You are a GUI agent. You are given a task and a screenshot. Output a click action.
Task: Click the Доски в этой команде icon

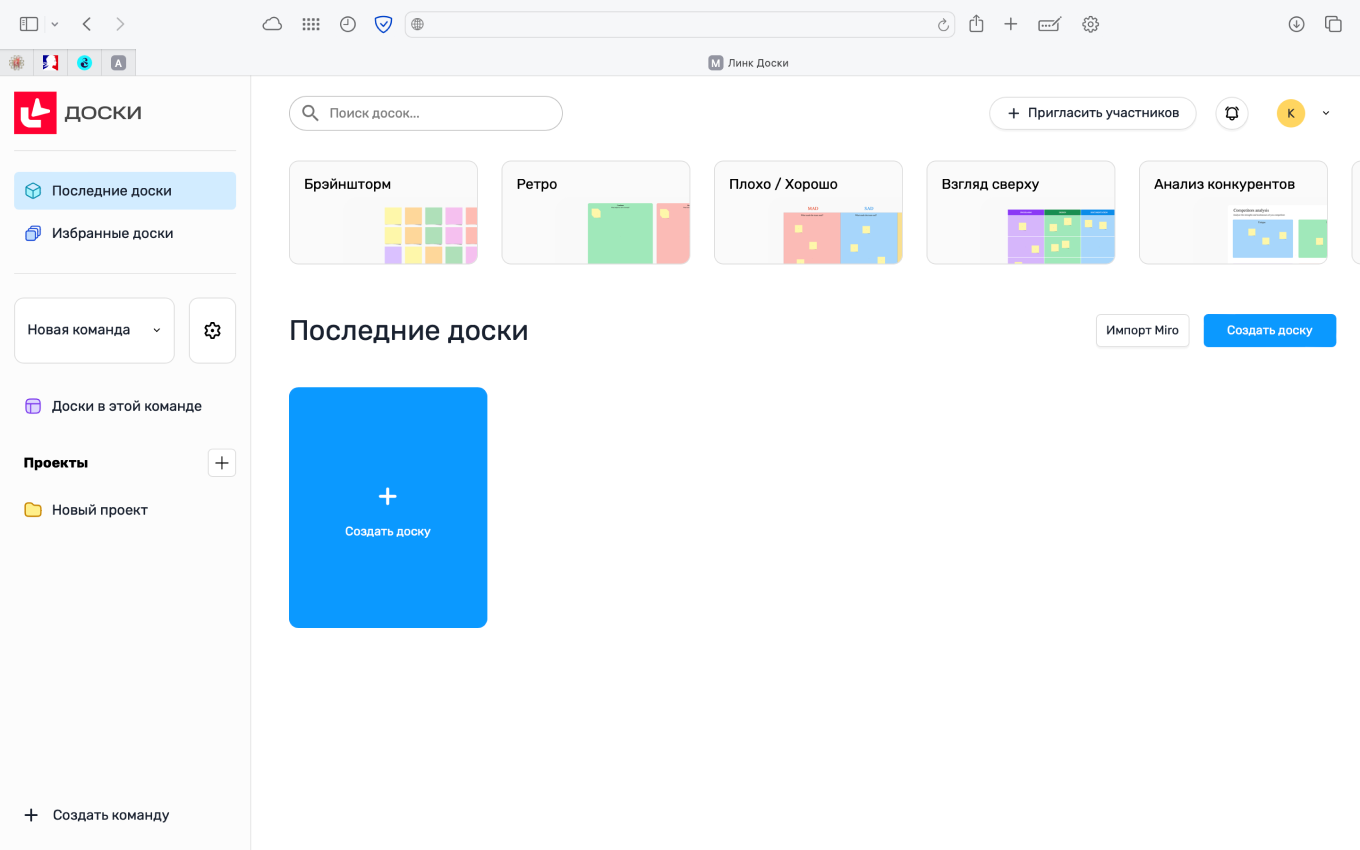click(31, 405)
